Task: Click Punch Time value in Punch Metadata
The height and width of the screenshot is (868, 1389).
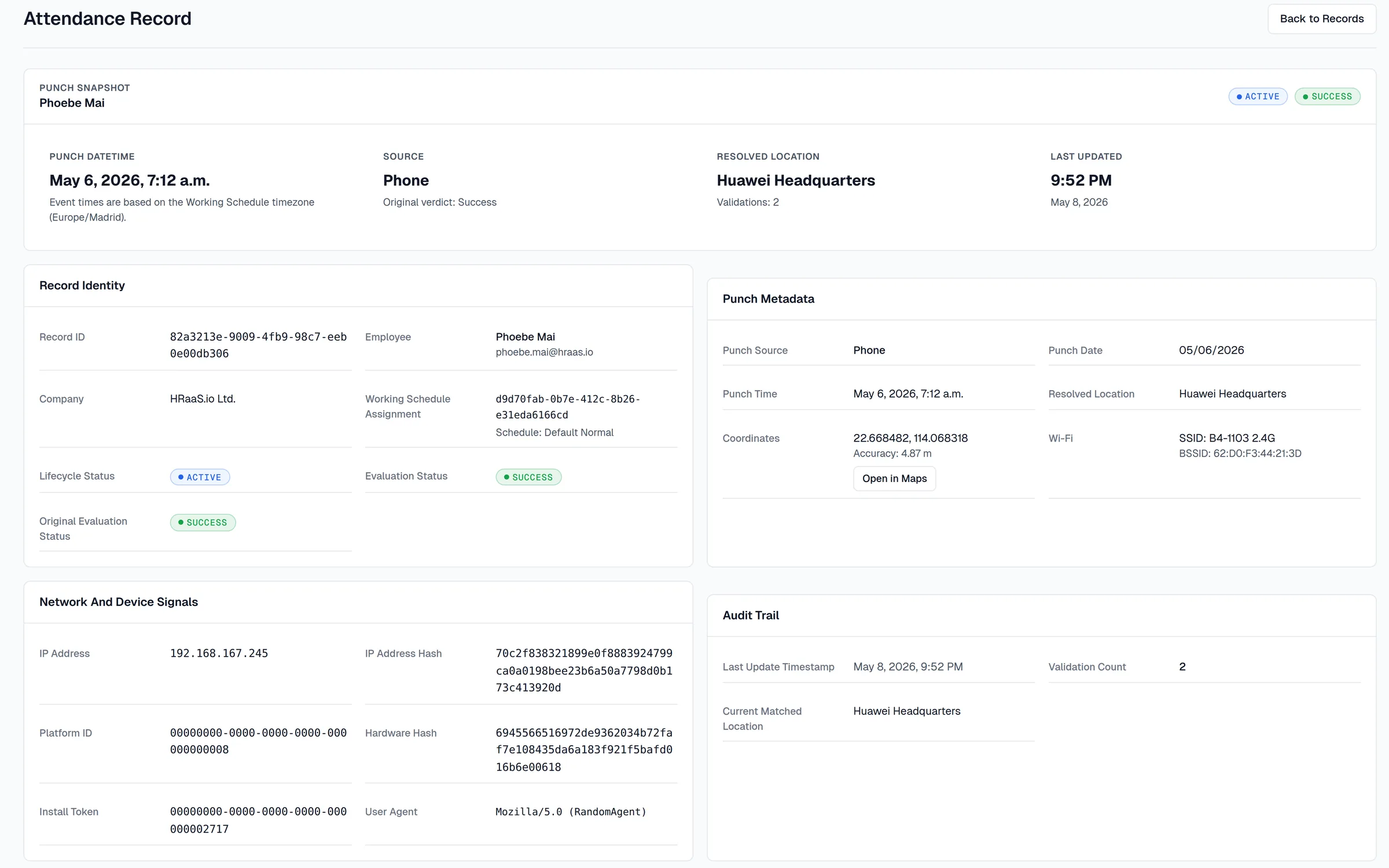Action: coord(908,393)
